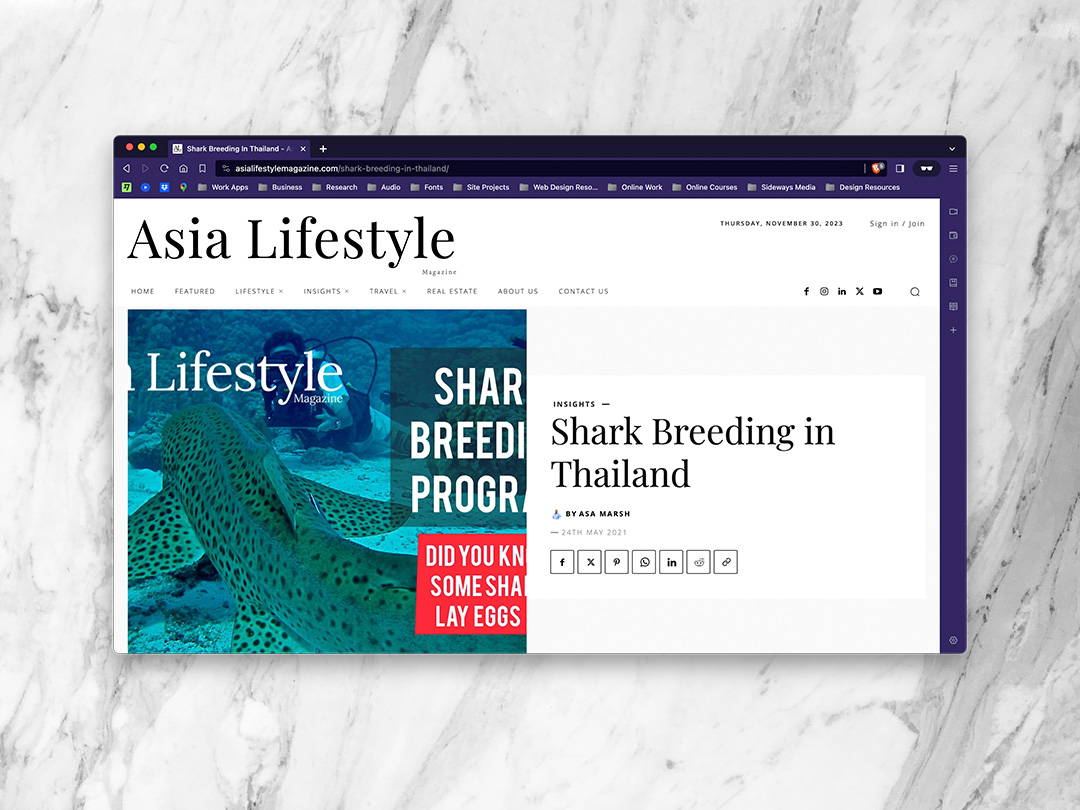Share article on Reddit icon
The image size is (1080, 810).
pos(698,562)
